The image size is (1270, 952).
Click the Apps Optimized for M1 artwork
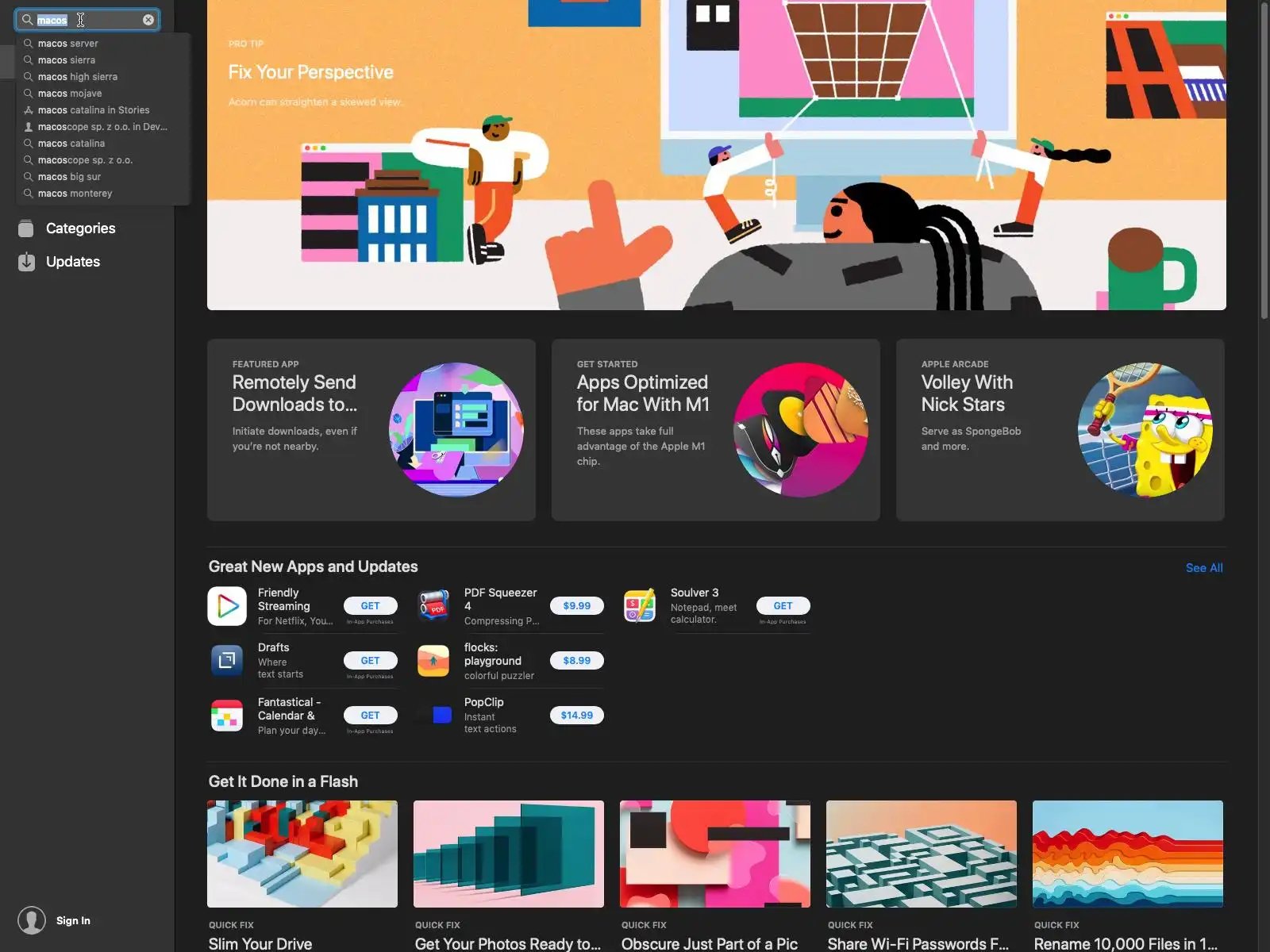tap(801, 430)
